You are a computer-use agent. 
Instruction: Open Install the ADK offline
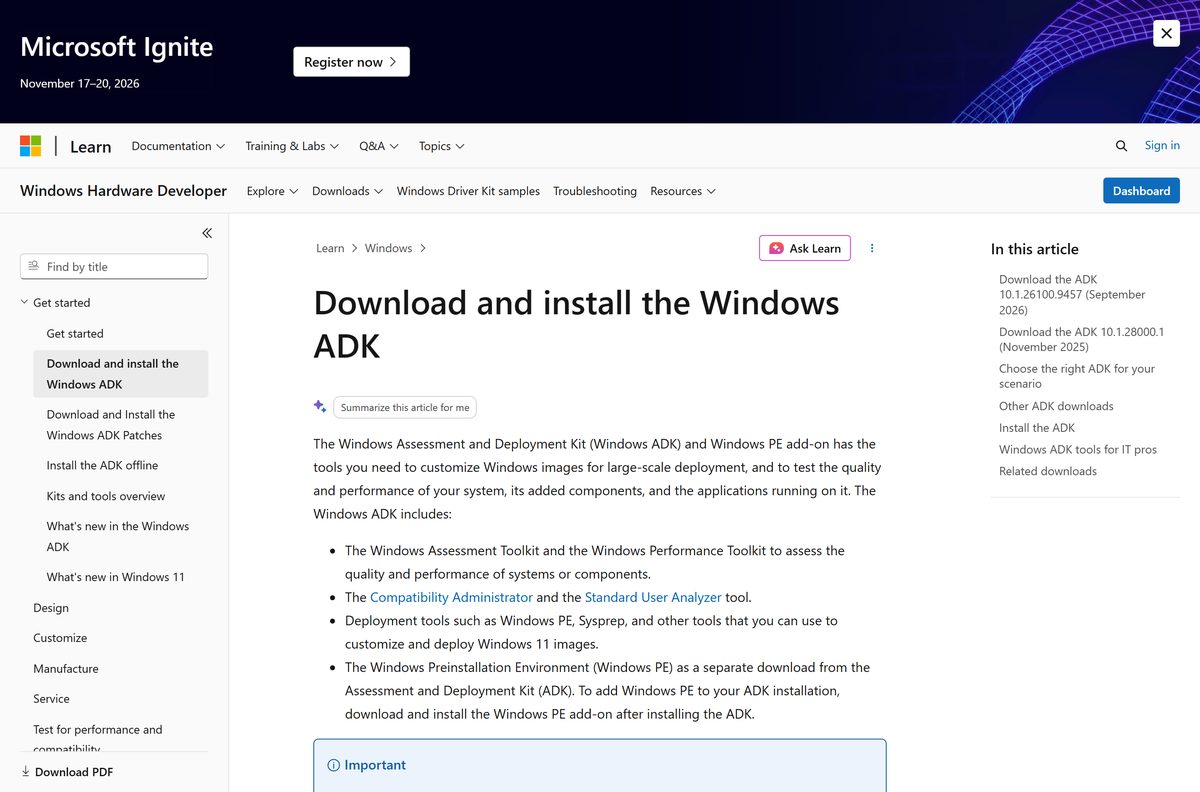coord(102,465)
